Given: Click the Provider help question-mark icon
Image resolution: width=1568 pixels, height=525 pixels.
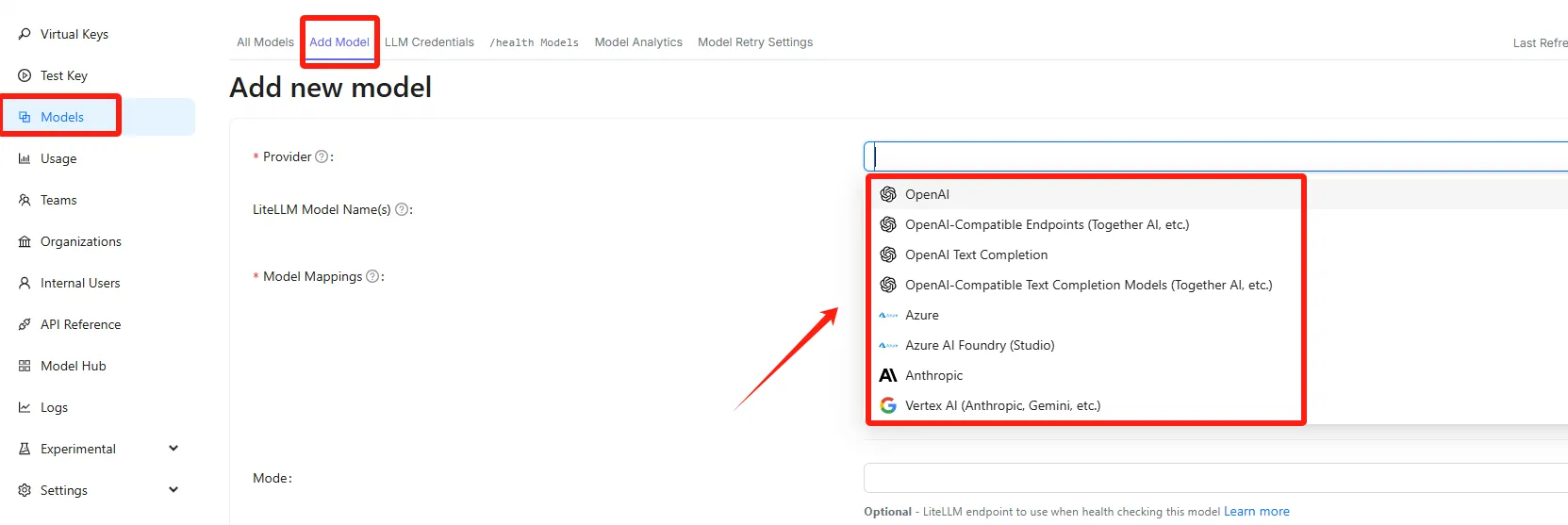Looking at the screenshot, I should click(x=322, y=156).
